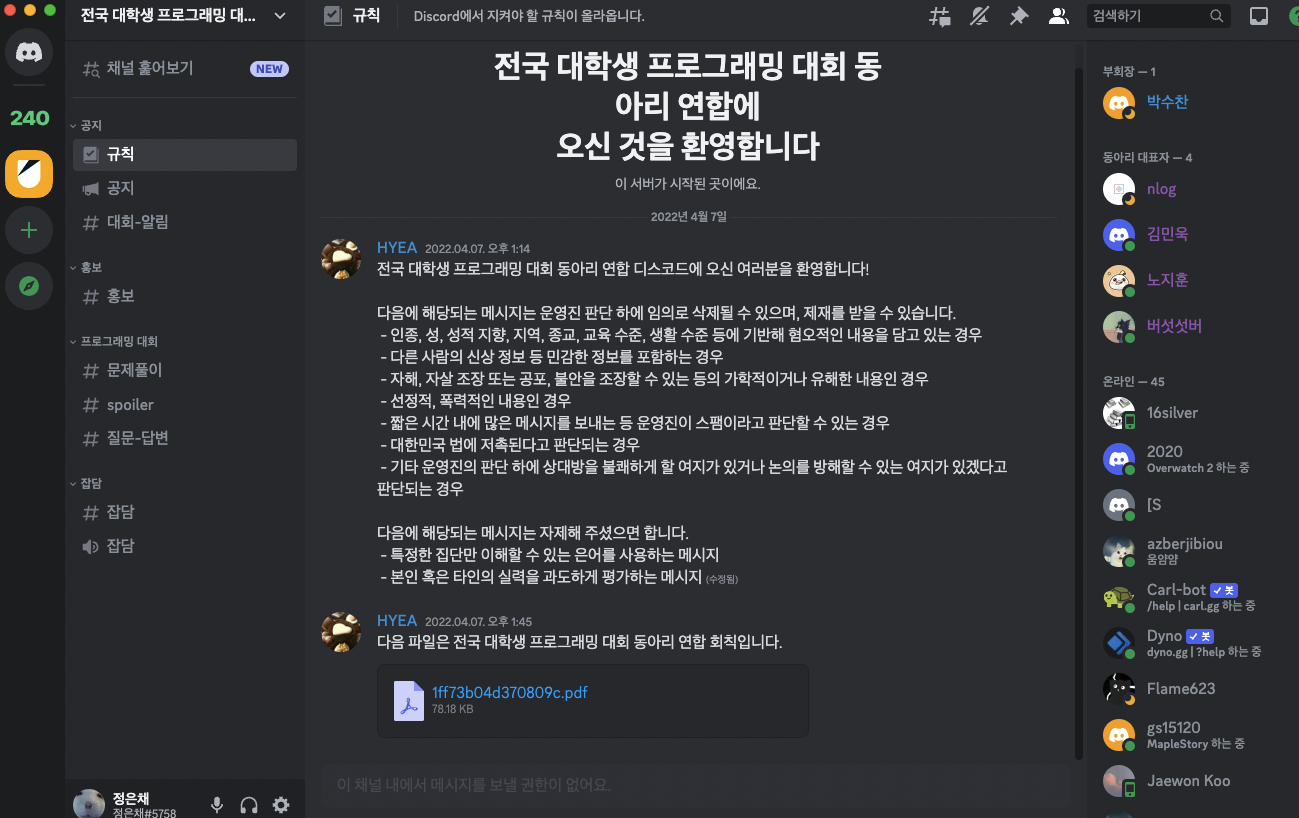Click HYEA avatar on 오후 1:14 message
The height and width of the screenshot is (818, 1299).
(x=341, y=258)
